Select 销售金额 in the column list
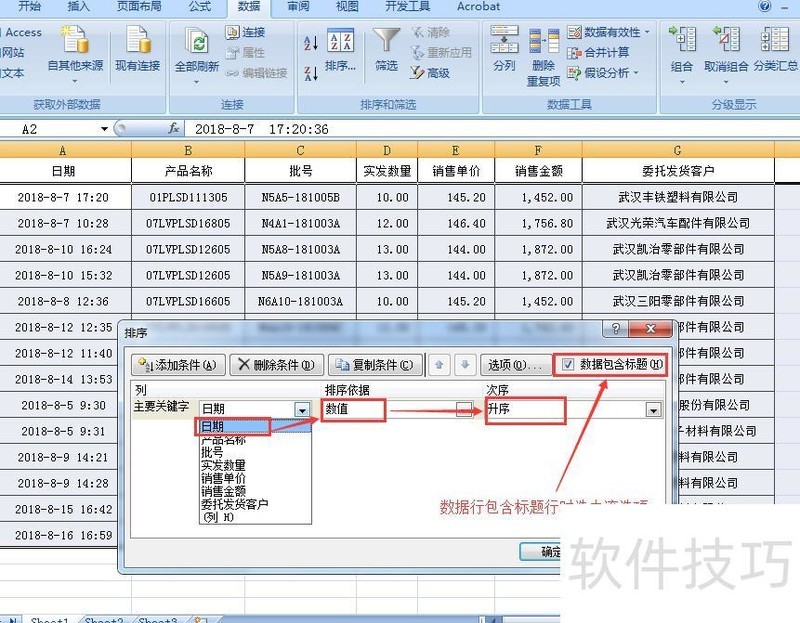800x623 pixels. (x=255, y=491)
